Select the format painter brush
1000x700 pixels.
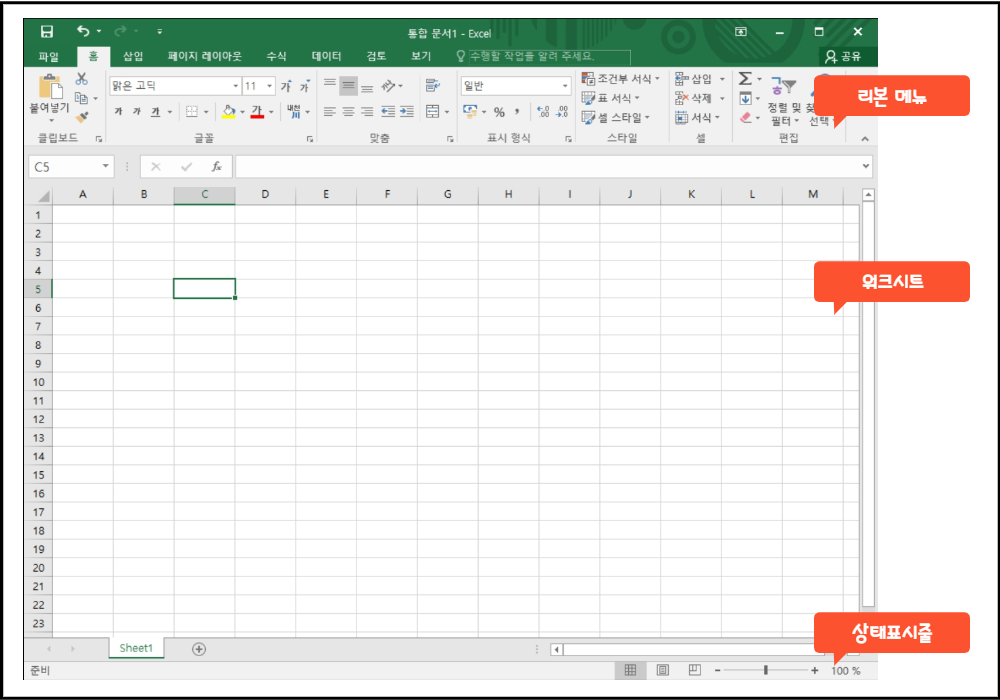[82, 117]
